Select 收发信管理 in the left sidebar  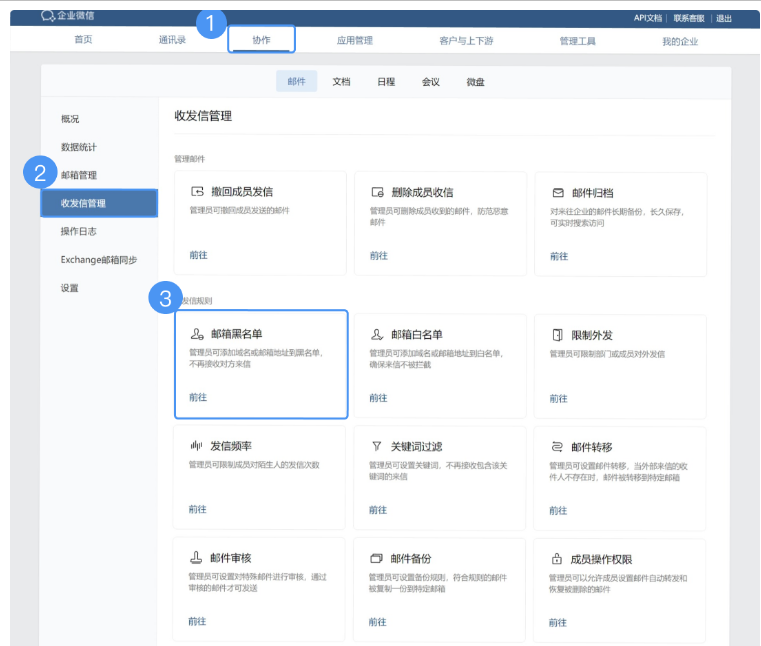99,203
